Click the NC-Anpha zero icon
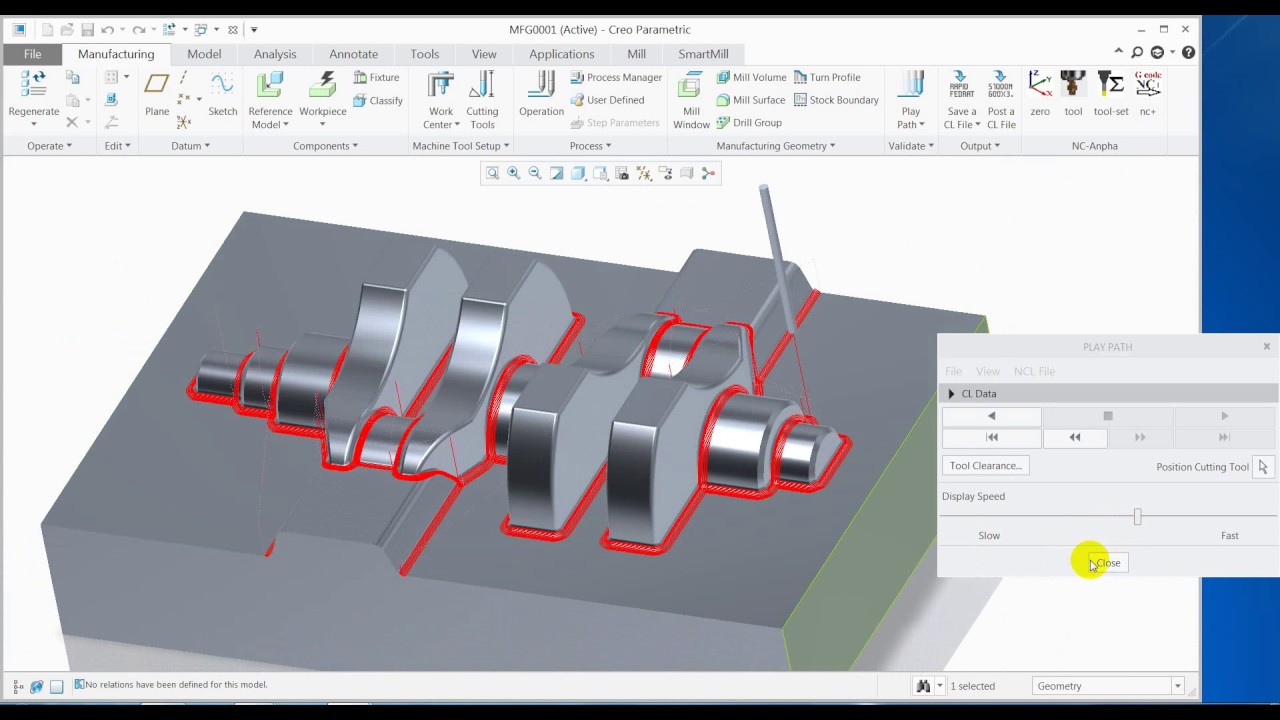Viewport: 1280px width, 720px height. click(x=1040, y=84)
